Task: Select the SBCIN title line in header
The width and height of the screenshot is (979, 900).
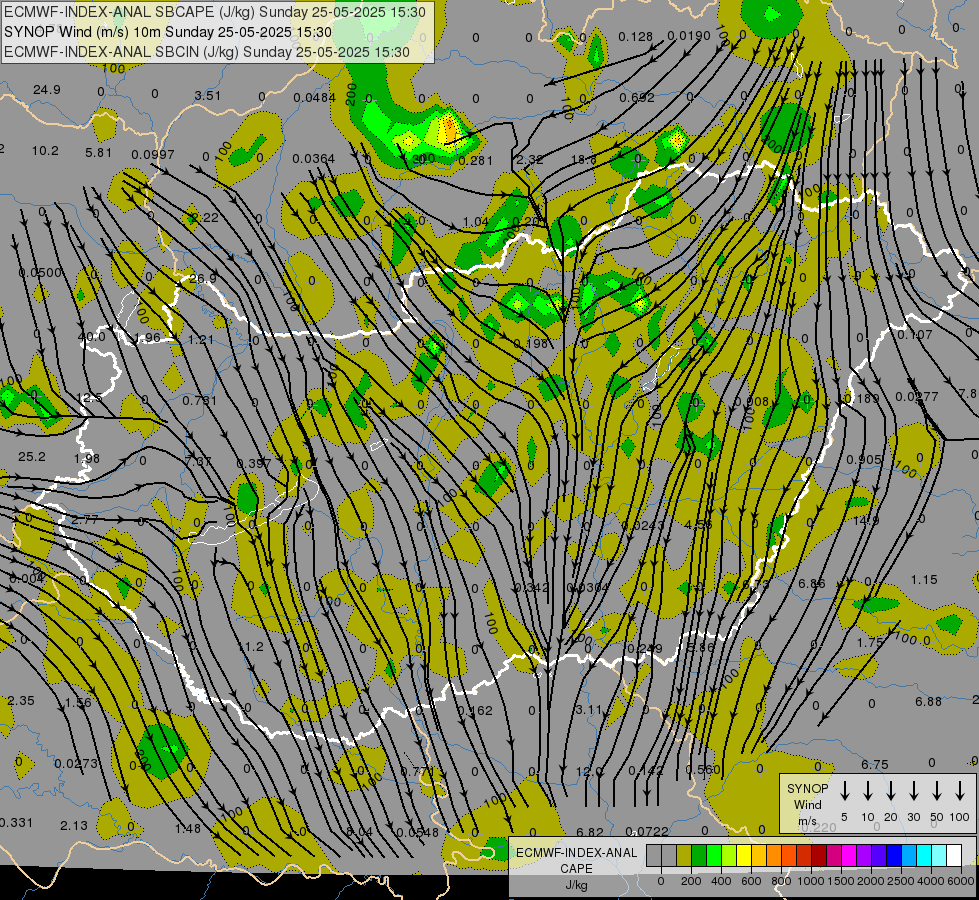Action: point(207,52)
